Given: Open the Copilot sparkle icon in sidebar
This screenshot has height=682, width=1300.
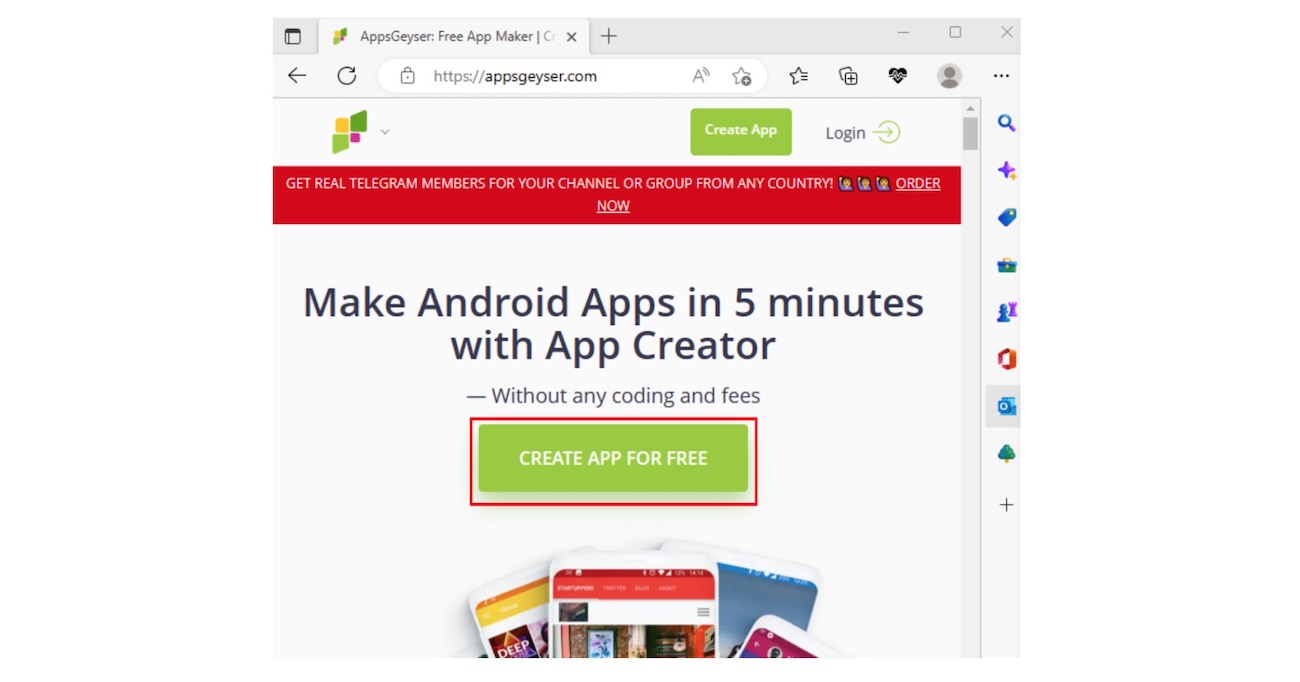Looking at the screenshot, I should [1005, 170].
